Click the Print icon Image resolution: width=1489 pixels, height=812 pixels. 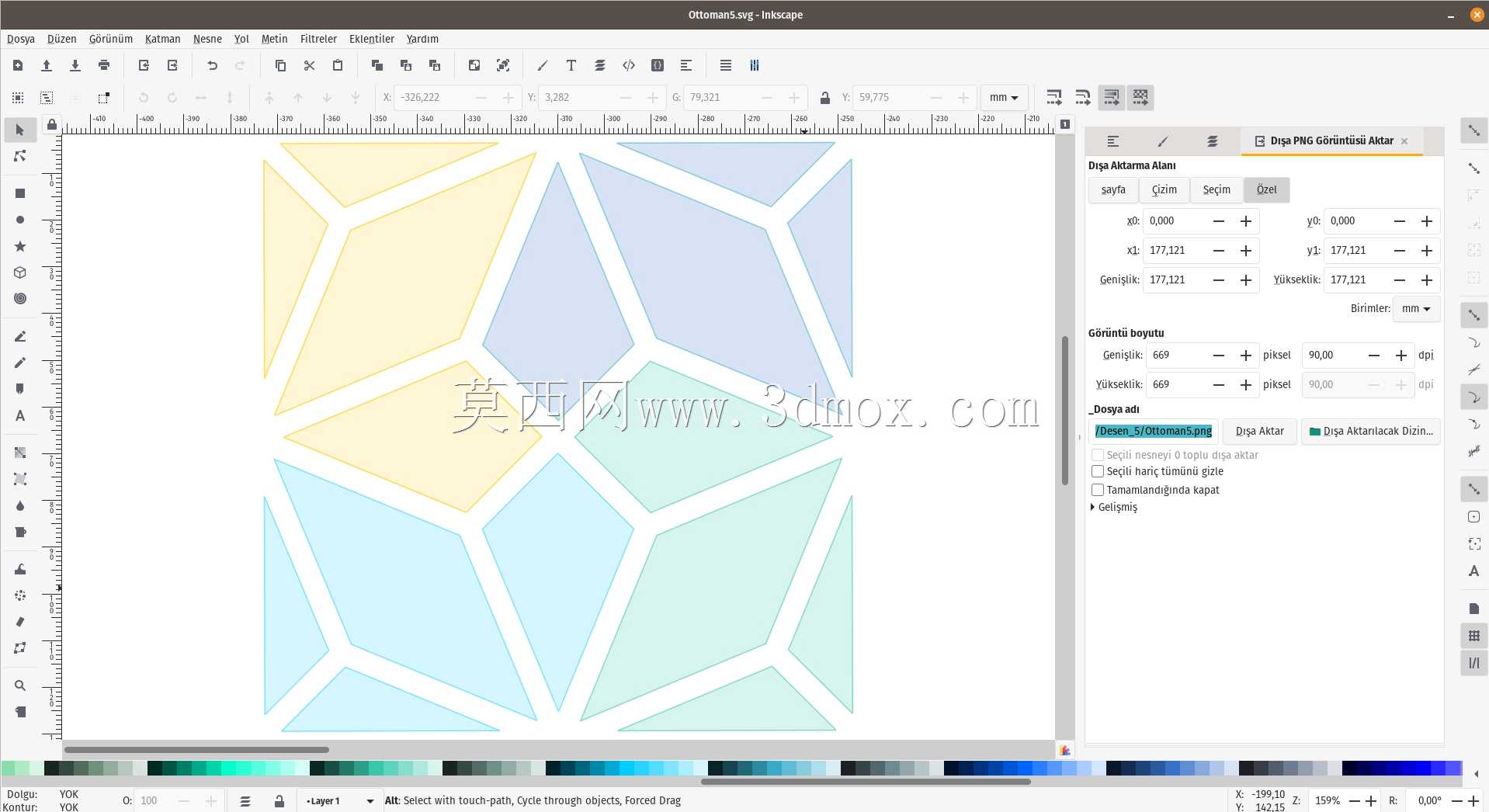click(x=104, y=65)
